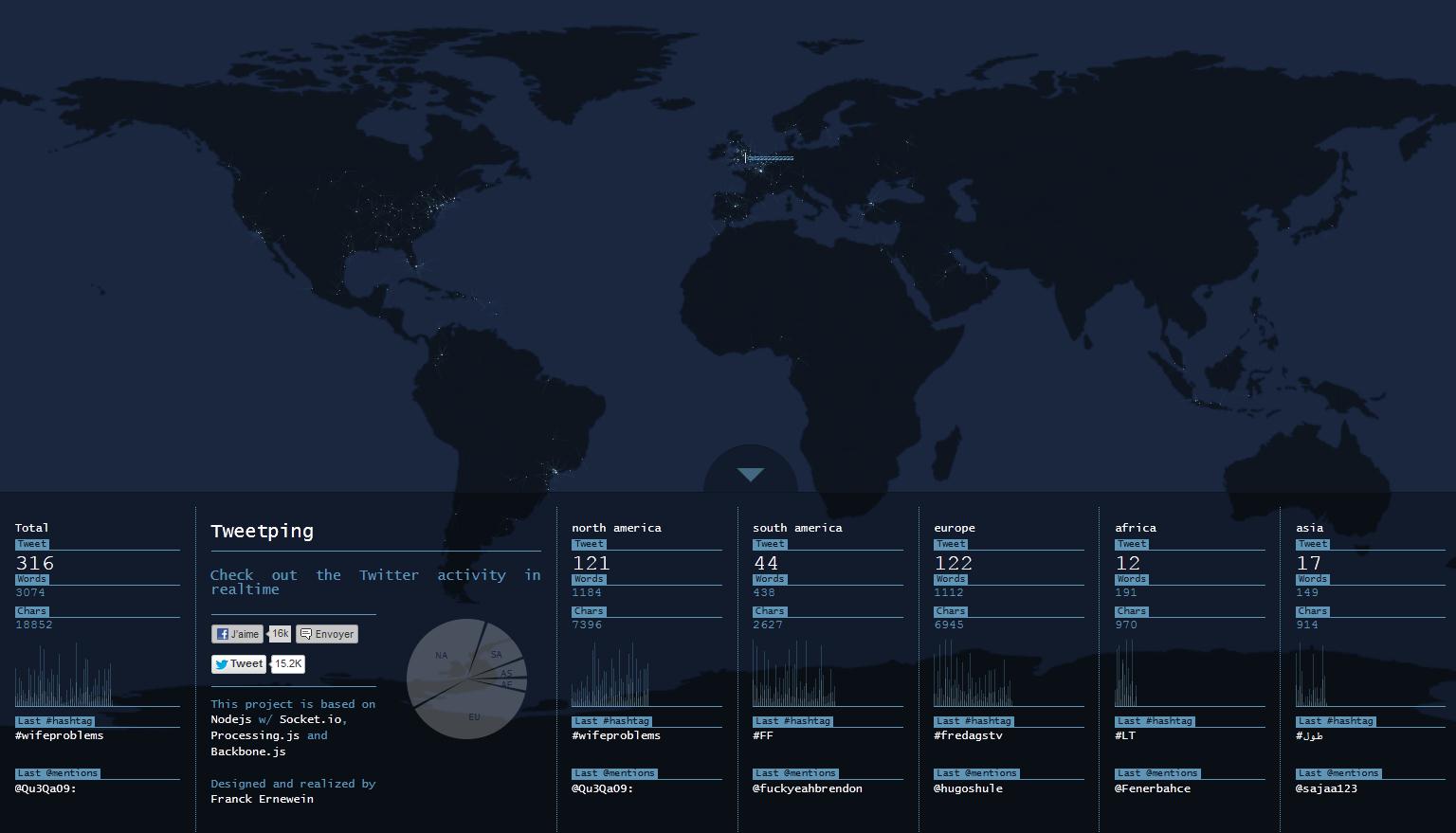Click the tweet label over Europe on map

pyautogui.click(x=769, y=158)
